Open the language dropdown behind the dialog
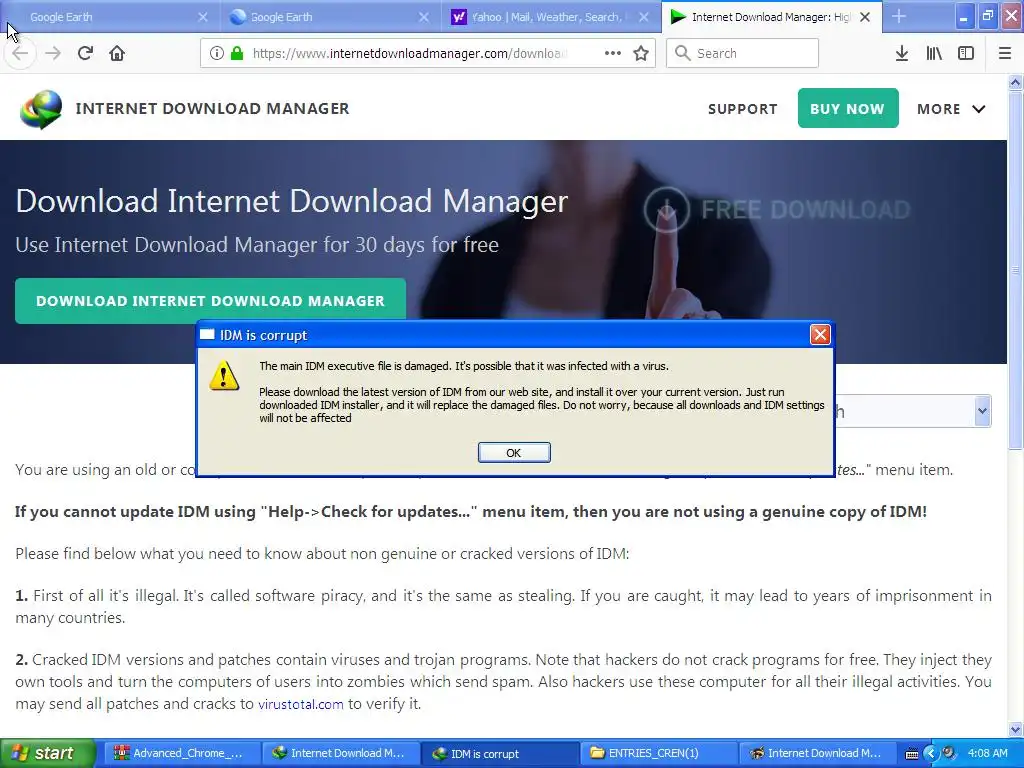Viewport: 1024px width, 768px height. coord(982,411)
